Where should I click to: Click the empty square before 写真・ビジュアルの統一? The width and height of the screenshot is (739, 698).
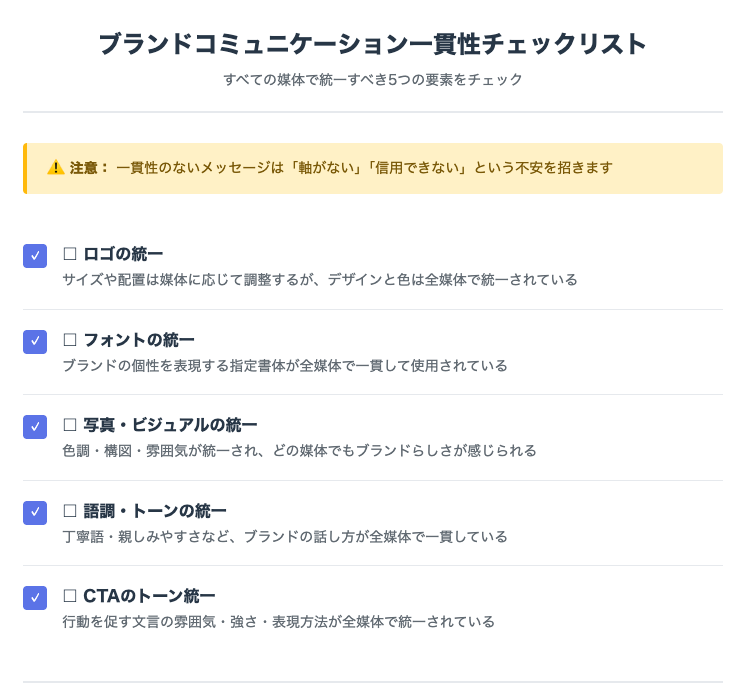coord(70,425)
